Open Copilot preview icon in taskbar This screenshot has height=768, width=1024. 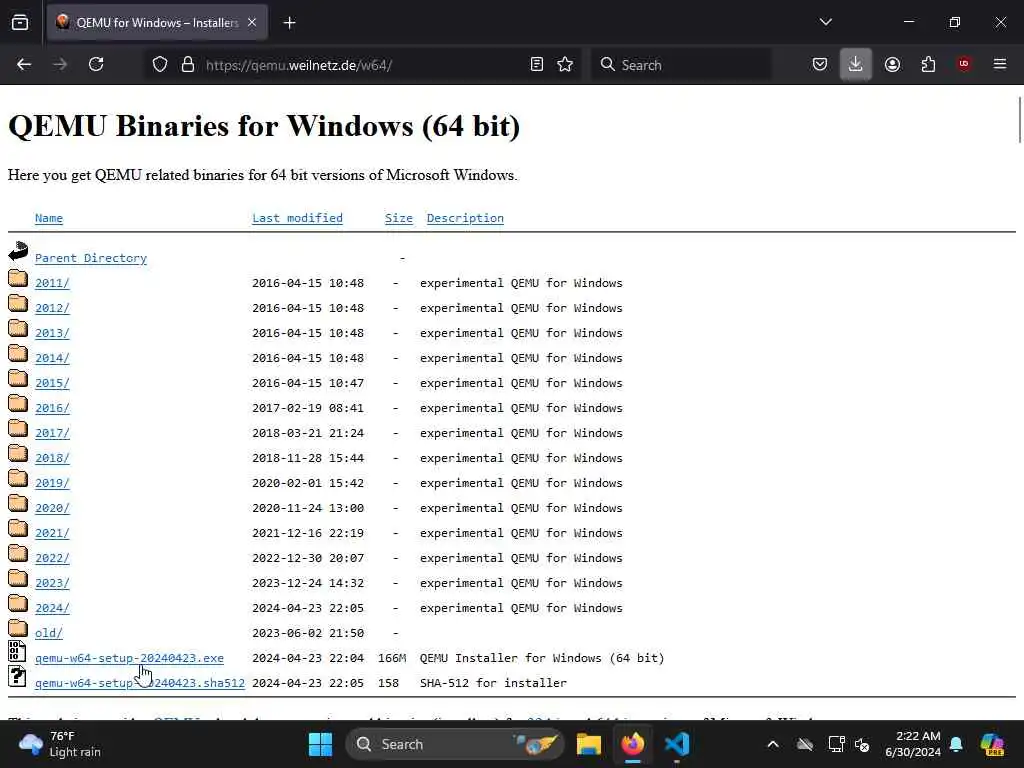993,744
